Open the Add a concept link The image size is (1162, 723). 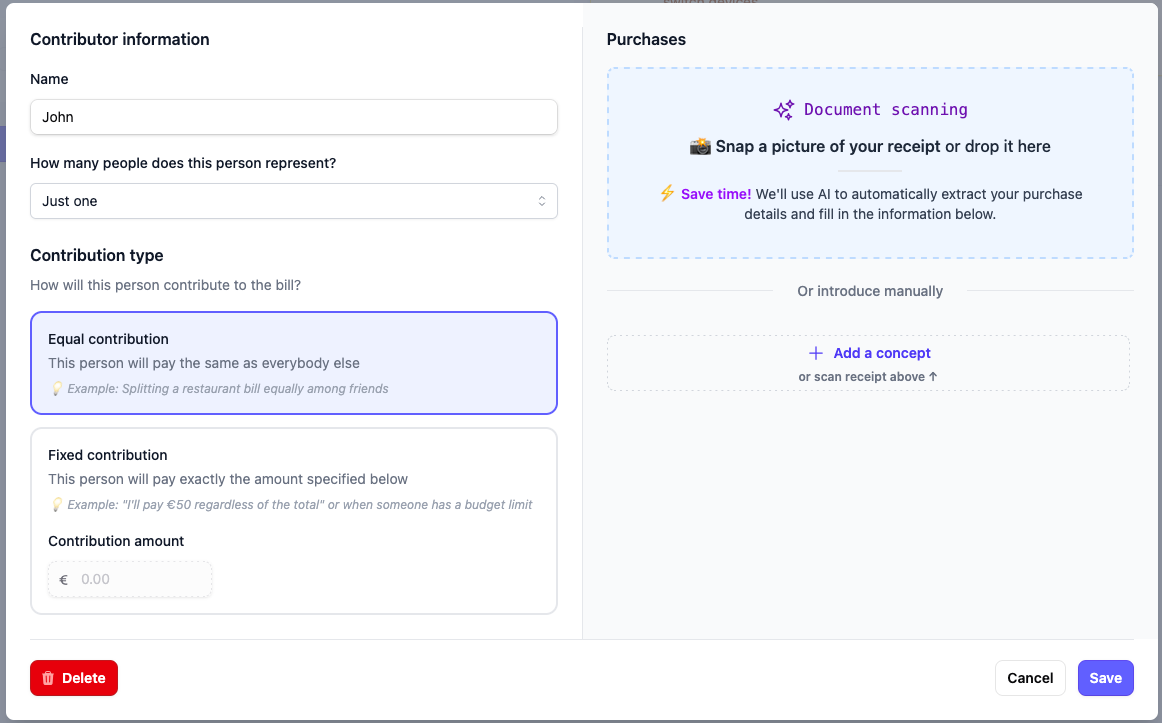pyautogui.click(x=882, y=353)
